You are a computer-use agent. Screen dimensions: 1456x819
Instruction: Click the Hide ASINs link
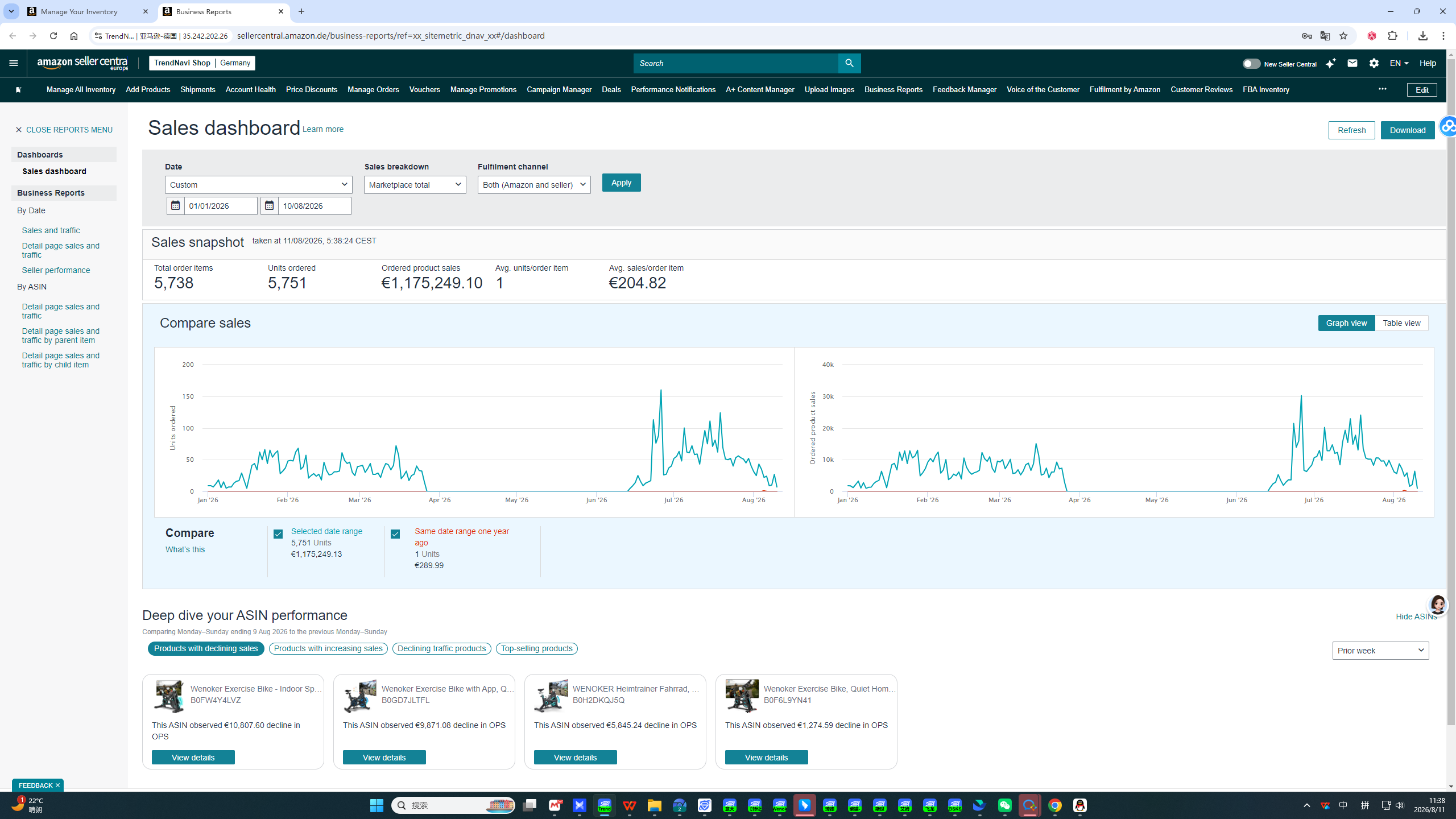coord(1416,617)
